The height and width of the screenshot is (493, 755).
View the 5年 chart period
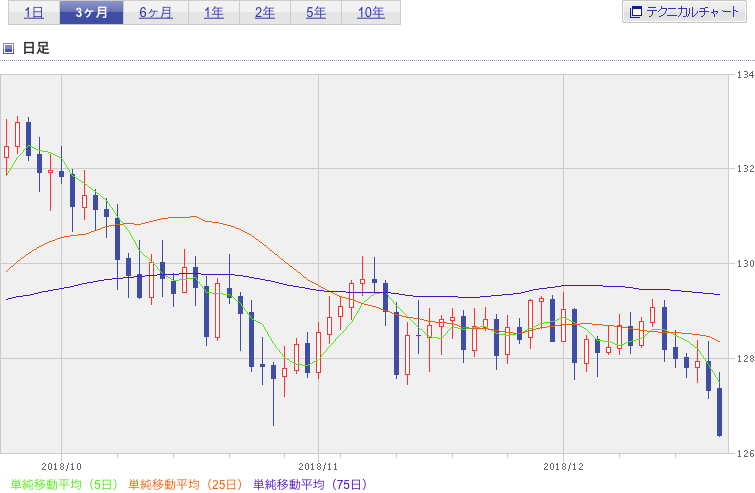[316, 13]
